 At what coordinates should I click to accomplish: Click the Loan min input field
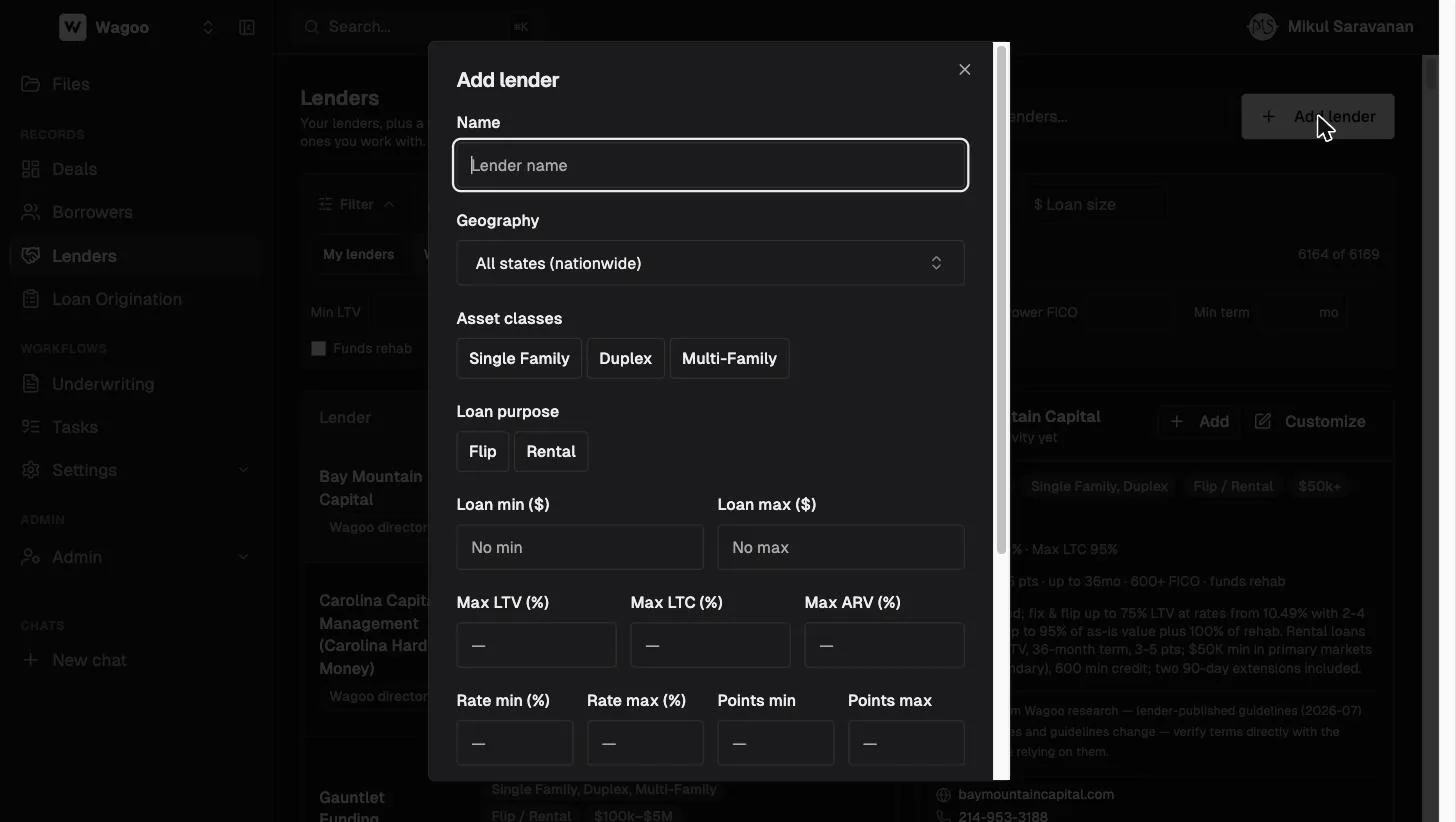(580, 547)
